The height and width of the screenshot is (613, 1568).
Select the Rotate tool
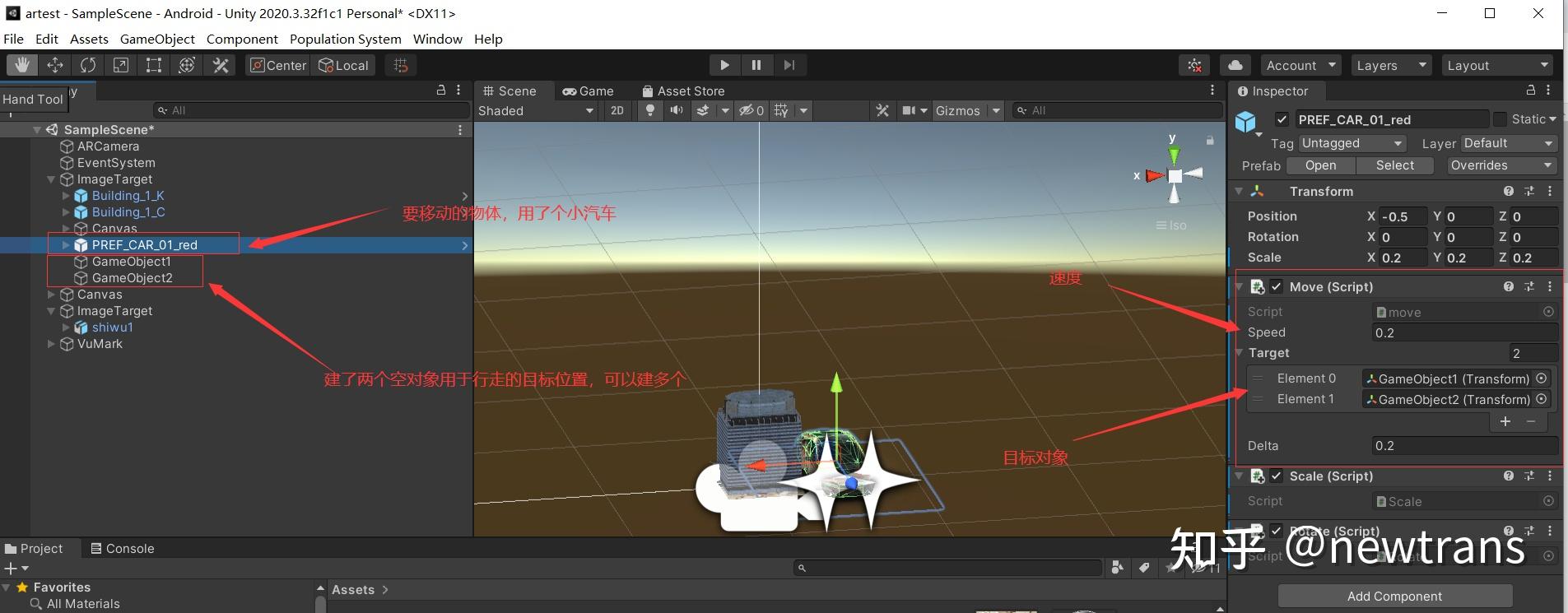coord(88,65)
